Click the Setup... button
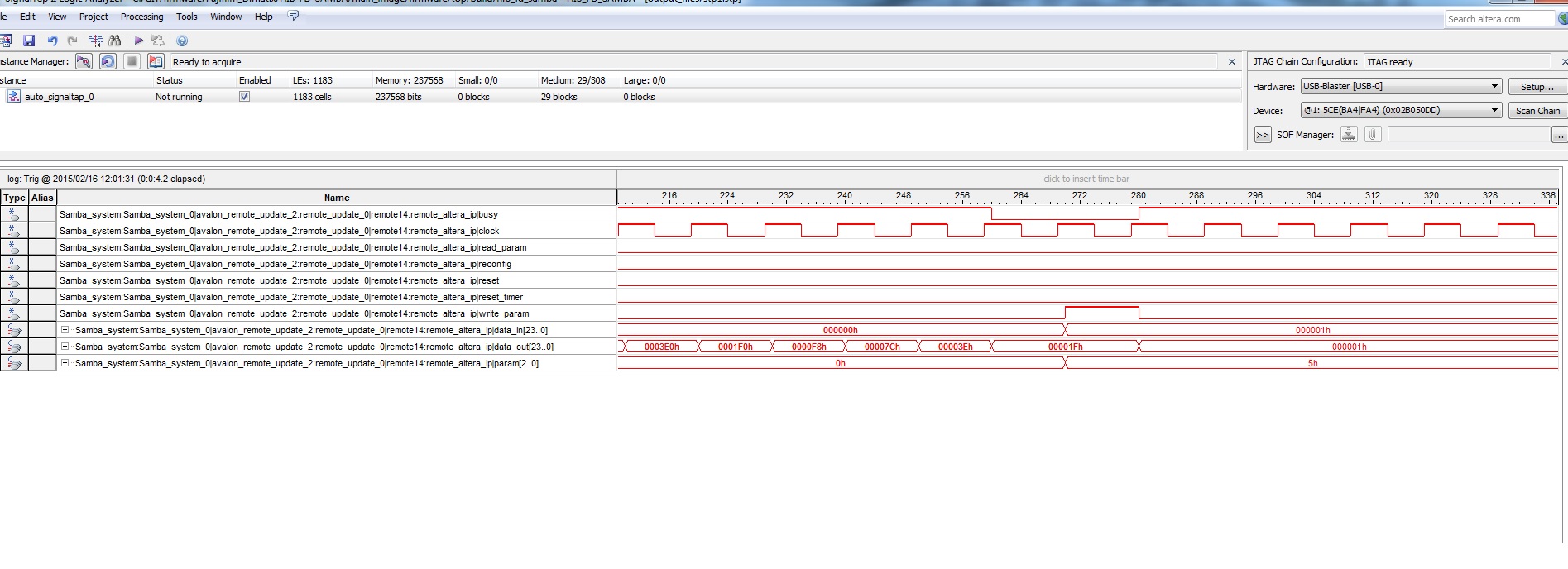 point(1537,86)
